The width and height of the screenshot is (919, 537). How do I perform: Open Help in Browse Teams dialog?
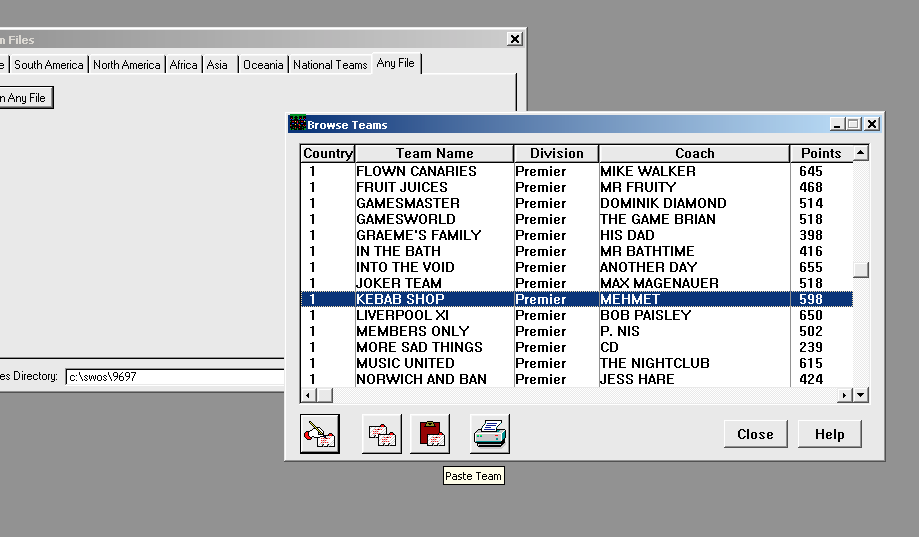tap(829, 434)
